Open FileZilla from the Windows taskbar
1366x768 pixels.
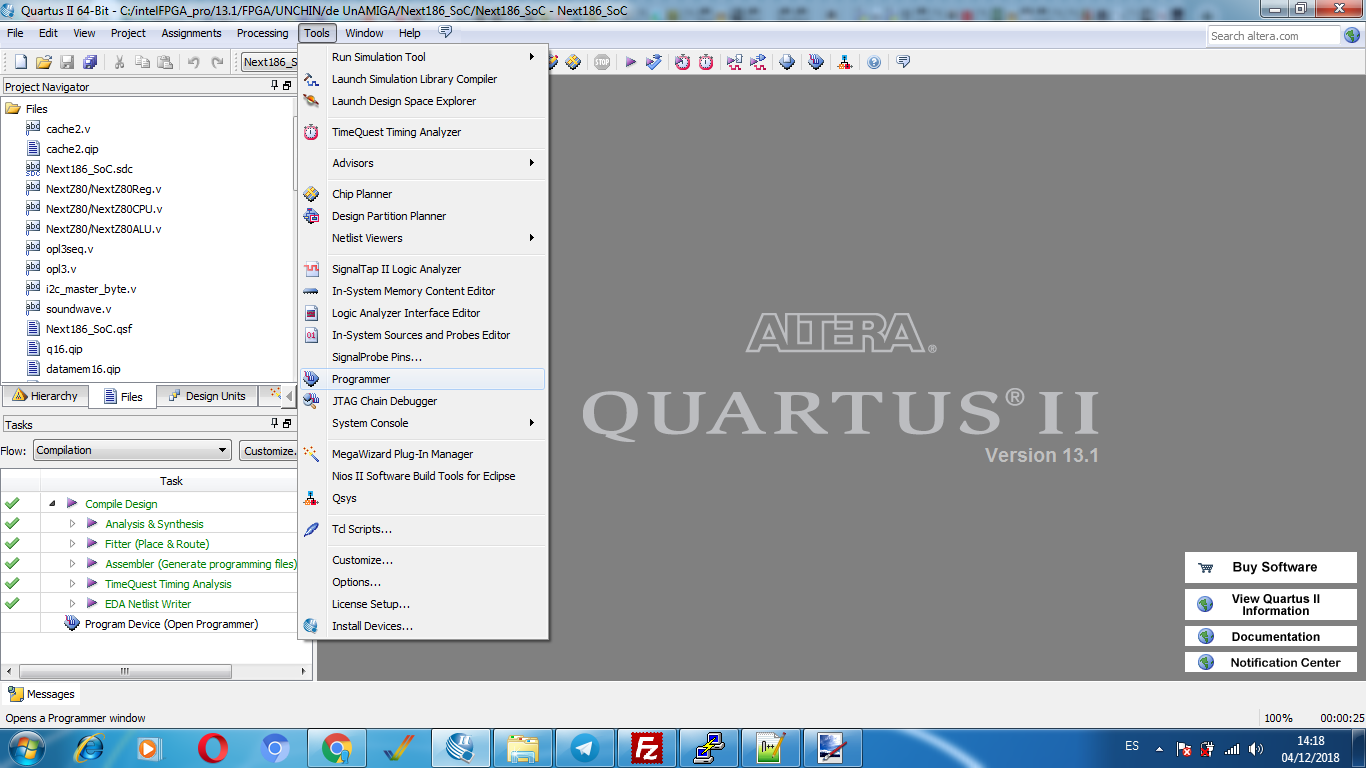click(647, 747)
